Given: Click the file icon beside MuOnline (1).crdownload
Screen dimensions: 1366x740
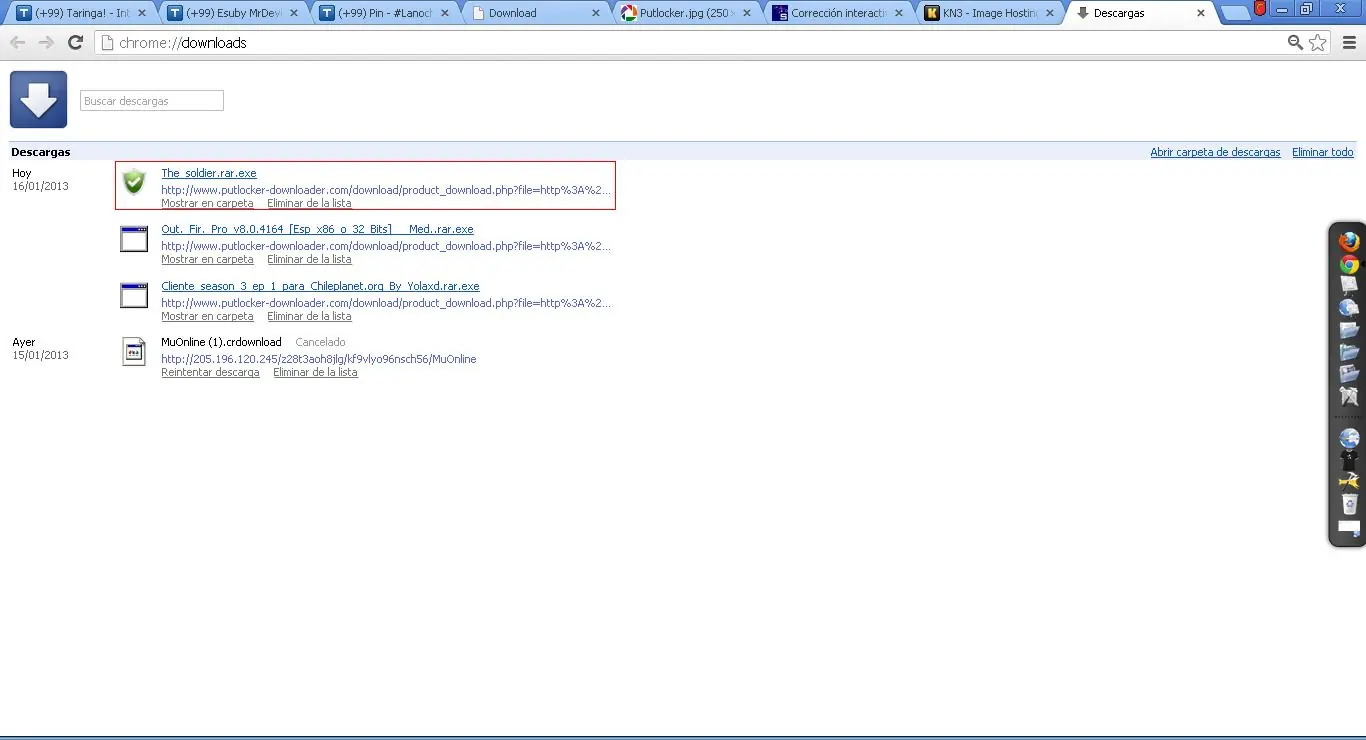Looking at the screenshot, I should [134, 352].
